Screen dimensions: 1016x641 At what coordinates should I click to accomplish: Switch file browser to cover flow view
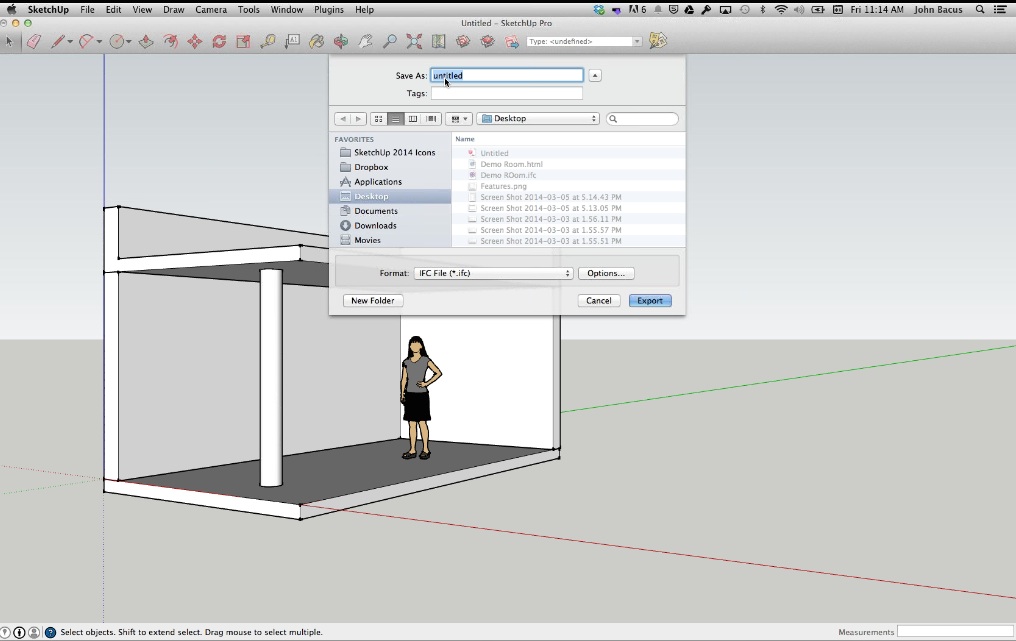point(431,119)
